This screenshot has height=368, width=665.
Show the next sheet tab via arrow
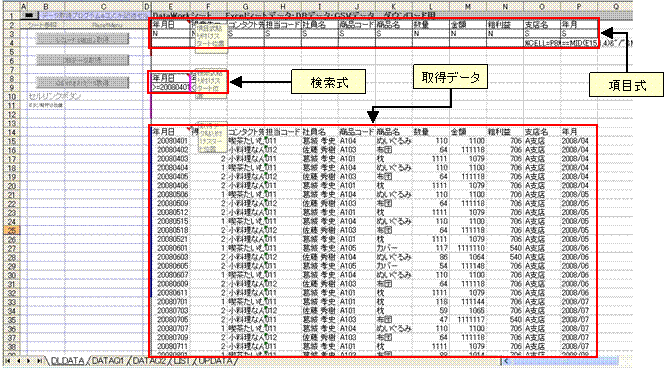pyautogui.click(x=29, y=361)
